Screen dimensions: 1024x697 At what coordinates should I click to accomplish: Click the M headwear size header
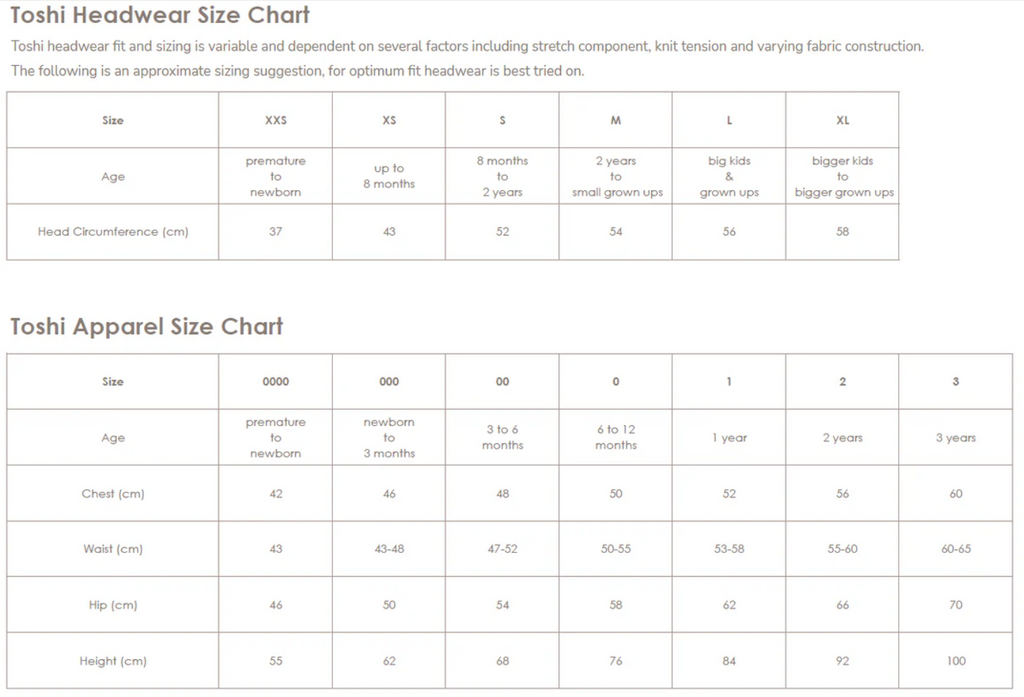(x=616, y=120)
